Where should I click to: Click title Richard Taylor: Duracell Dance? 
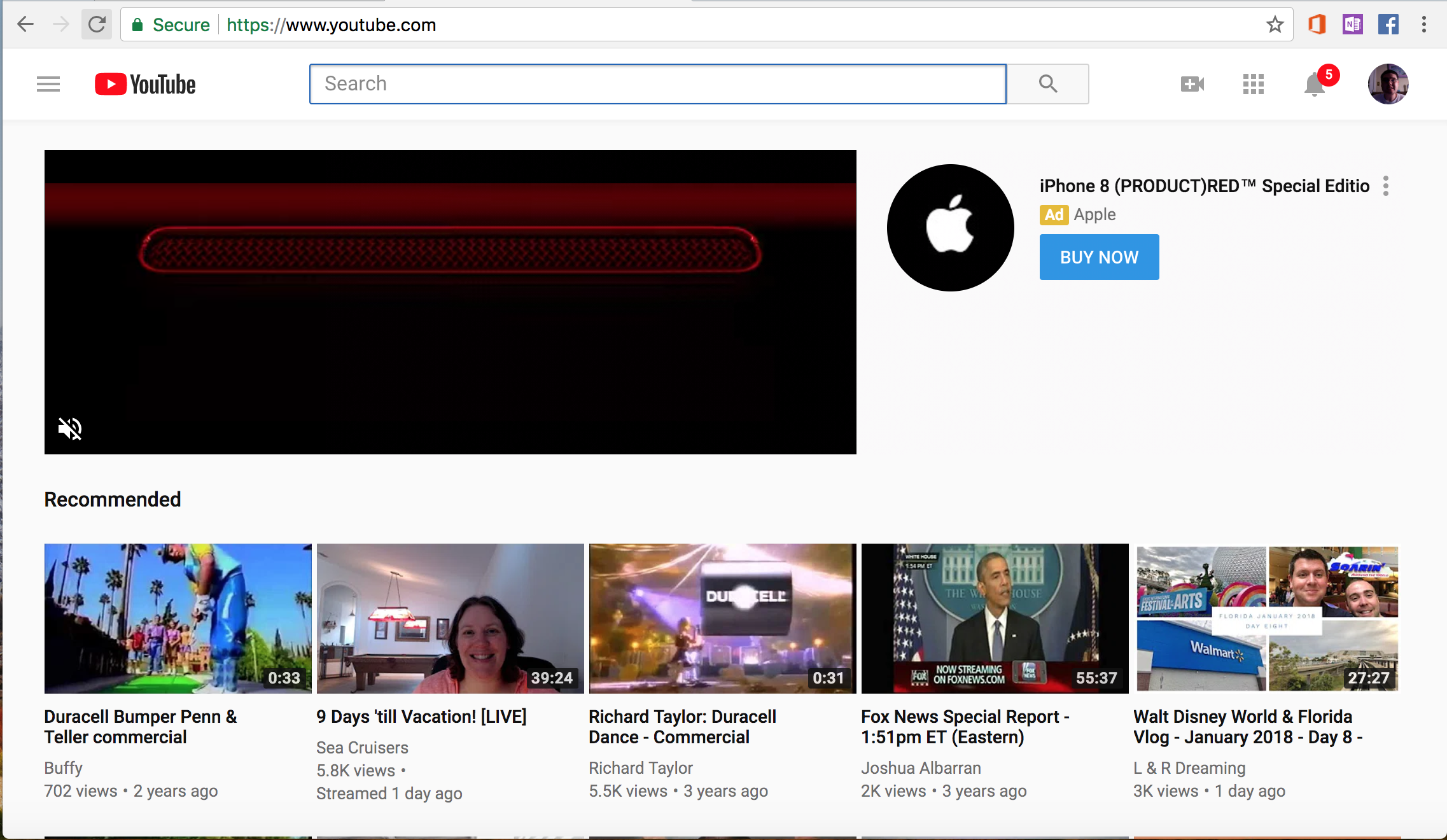point(682,727)
